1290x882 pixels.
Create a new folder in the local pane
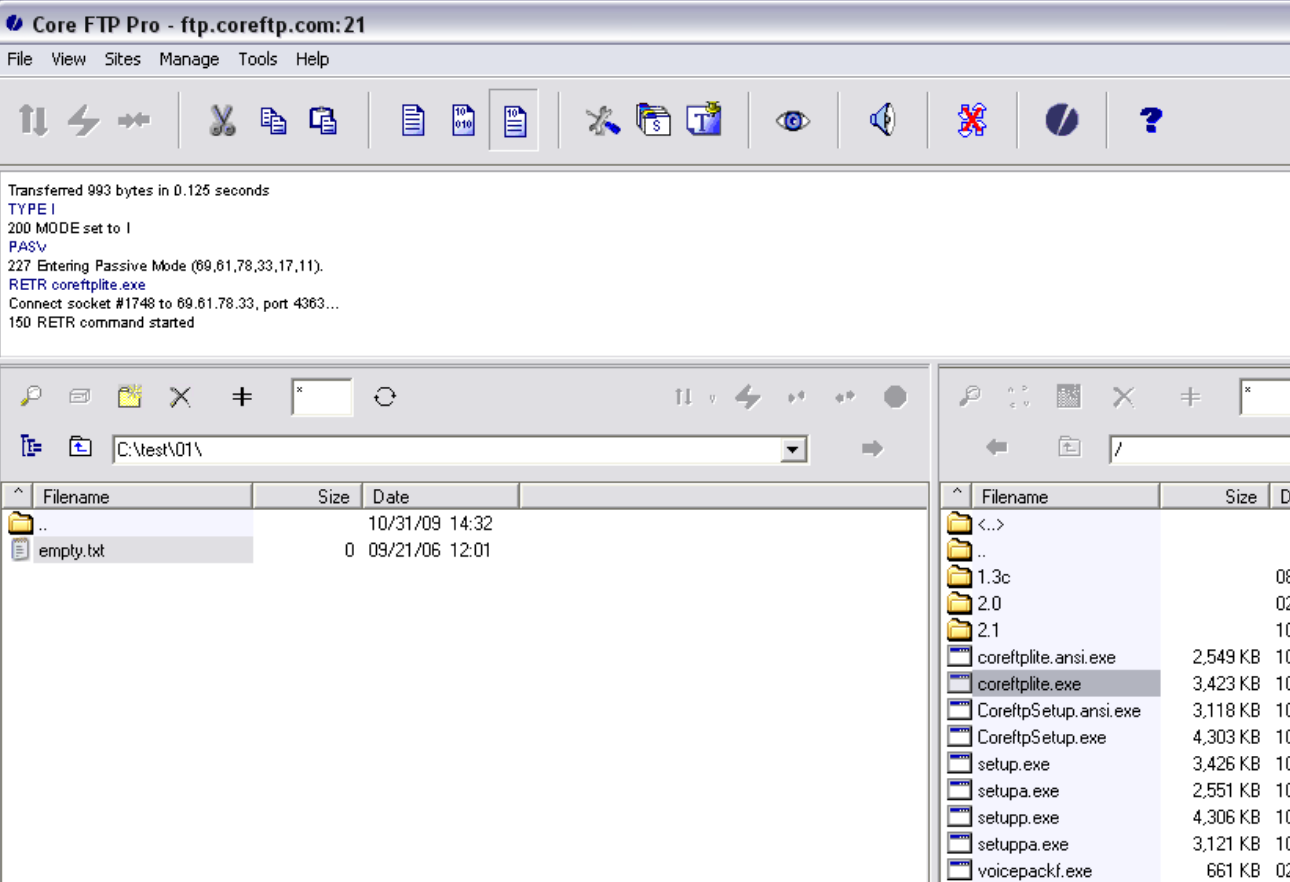[128, 396]
